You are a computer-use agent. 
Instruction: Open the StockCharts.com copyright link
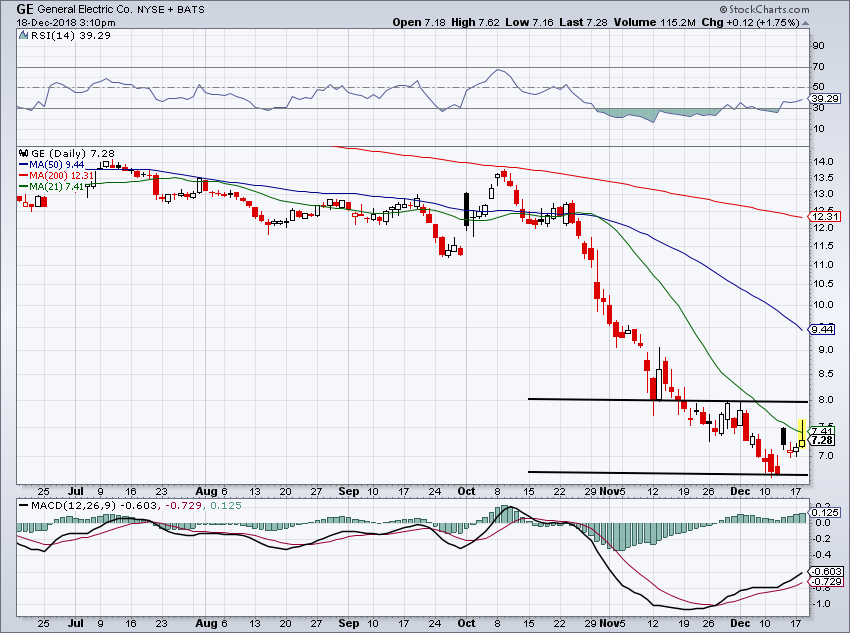(x=764, y=9)
